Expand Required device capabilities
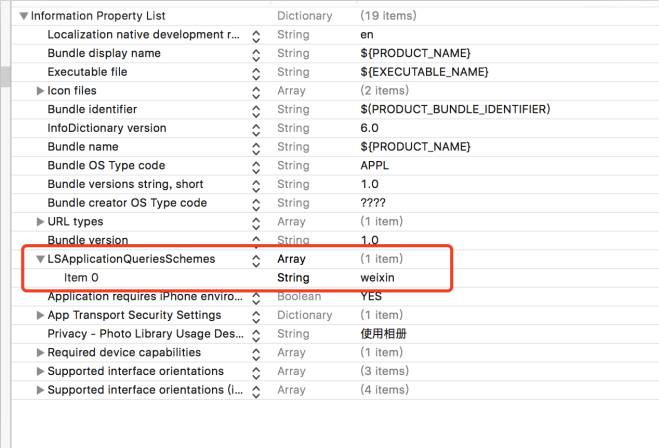Image resolution: width=659 pixels, height=448 pixels. tap(40, 353)
